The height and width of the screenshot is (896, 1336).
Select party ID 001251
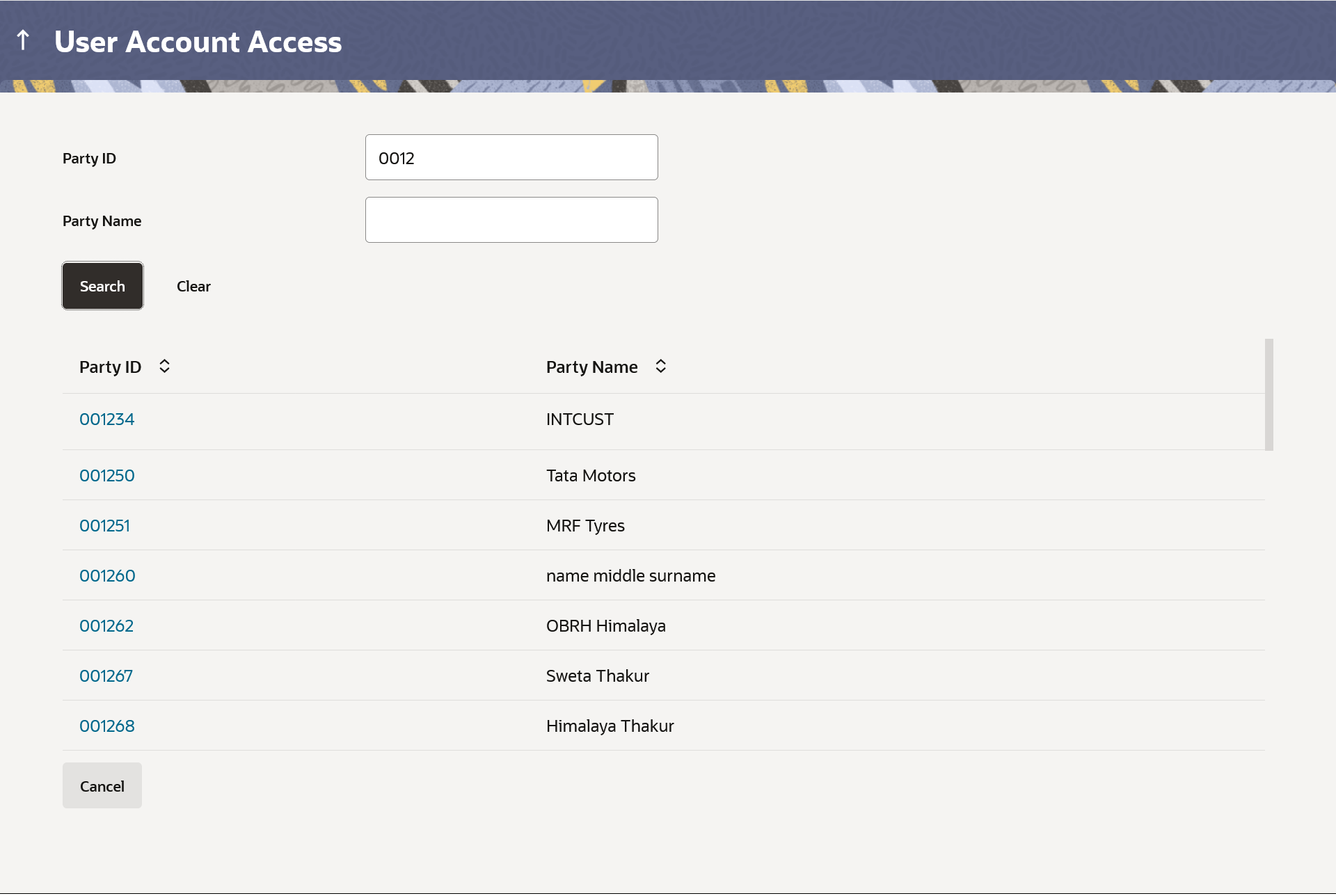tap(104, 526)
